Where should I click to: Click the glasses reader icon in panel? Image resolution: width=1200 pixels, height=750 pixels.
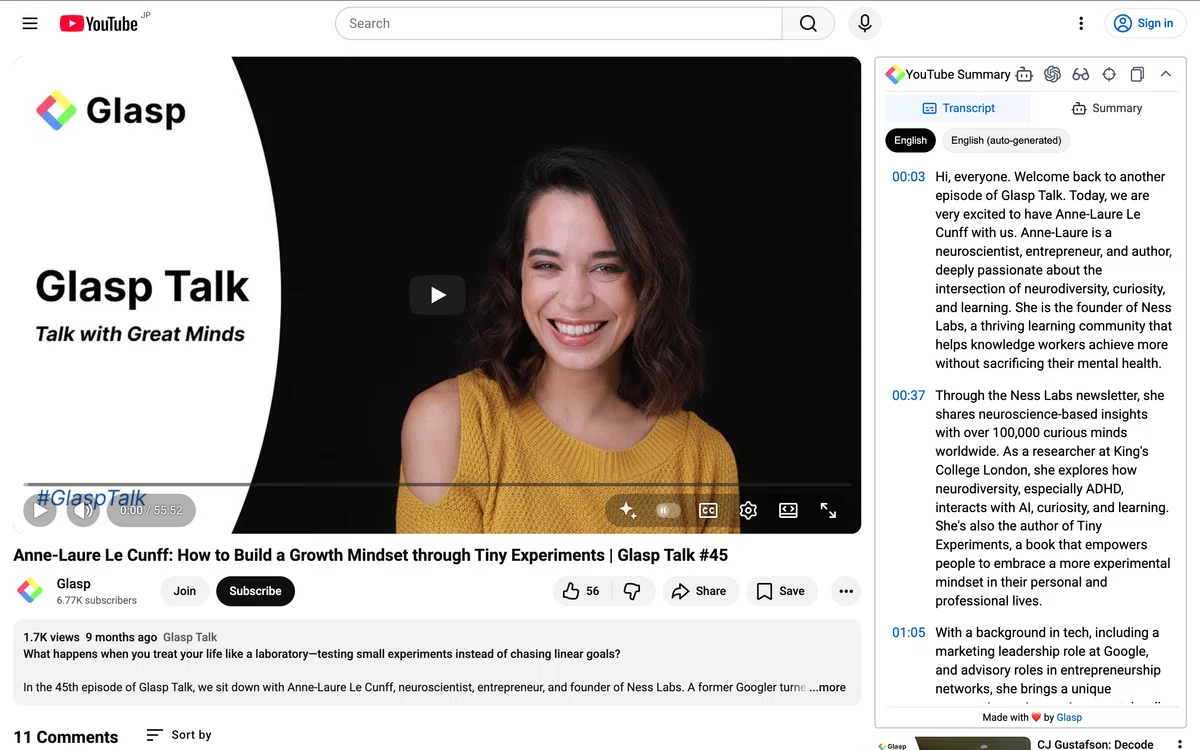pos(1081,74)
